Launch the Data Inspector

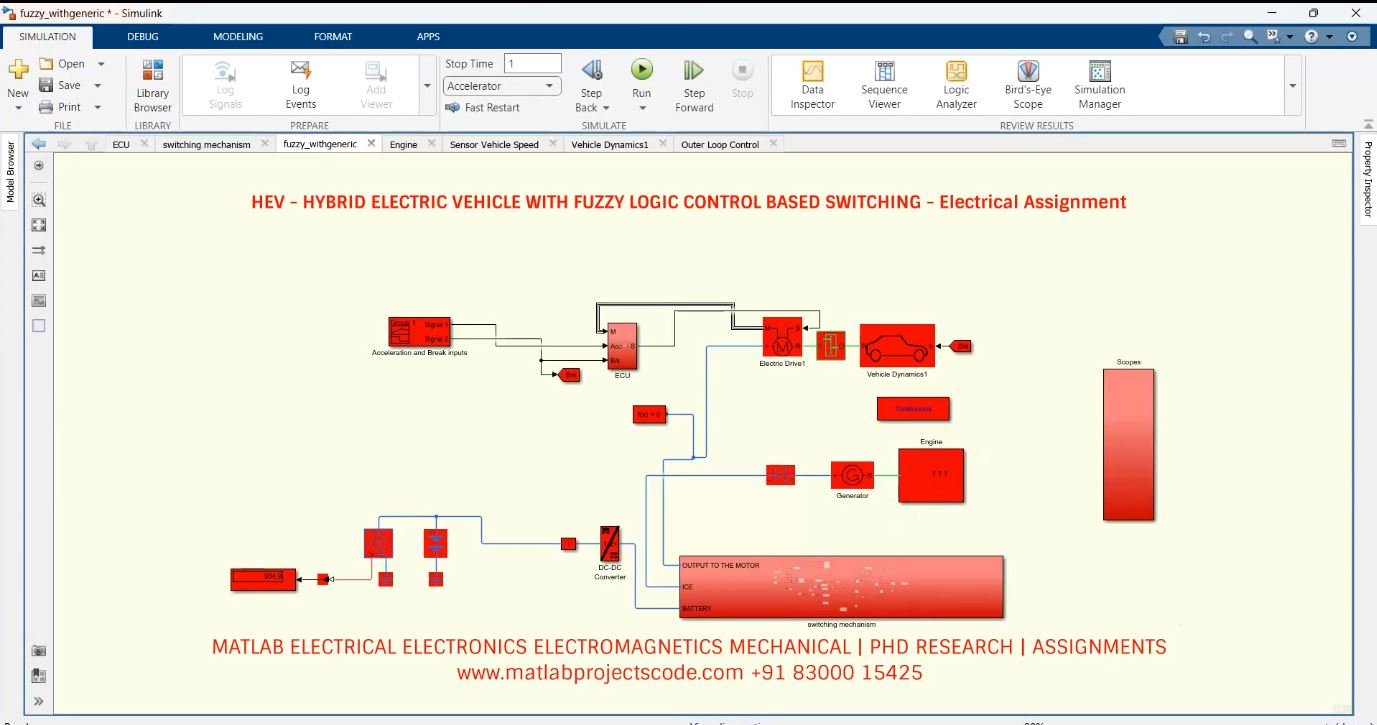[811, 85]
